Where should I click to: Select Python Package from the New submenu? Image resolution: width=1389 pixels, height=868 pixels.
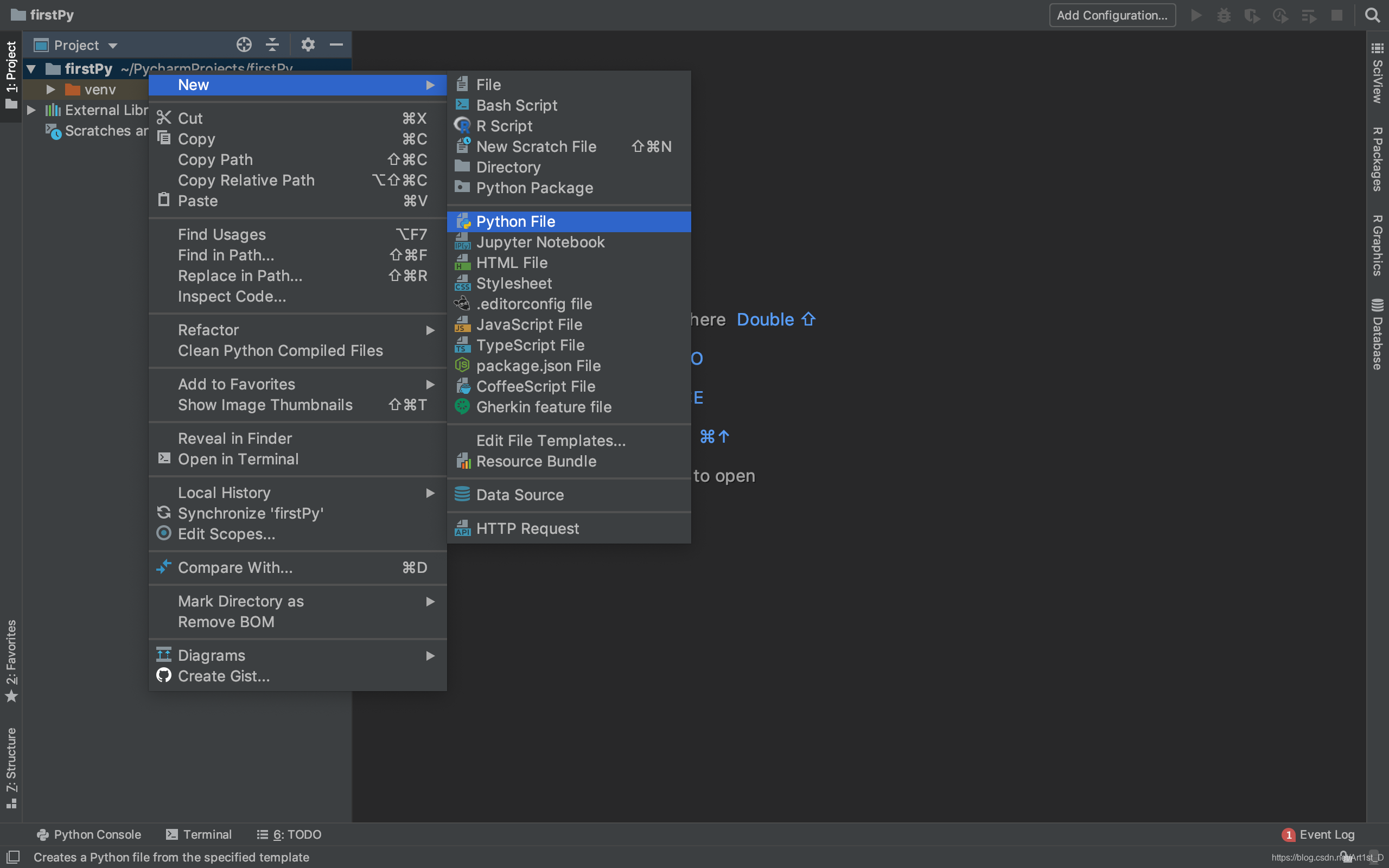click(x=534, y=188)
